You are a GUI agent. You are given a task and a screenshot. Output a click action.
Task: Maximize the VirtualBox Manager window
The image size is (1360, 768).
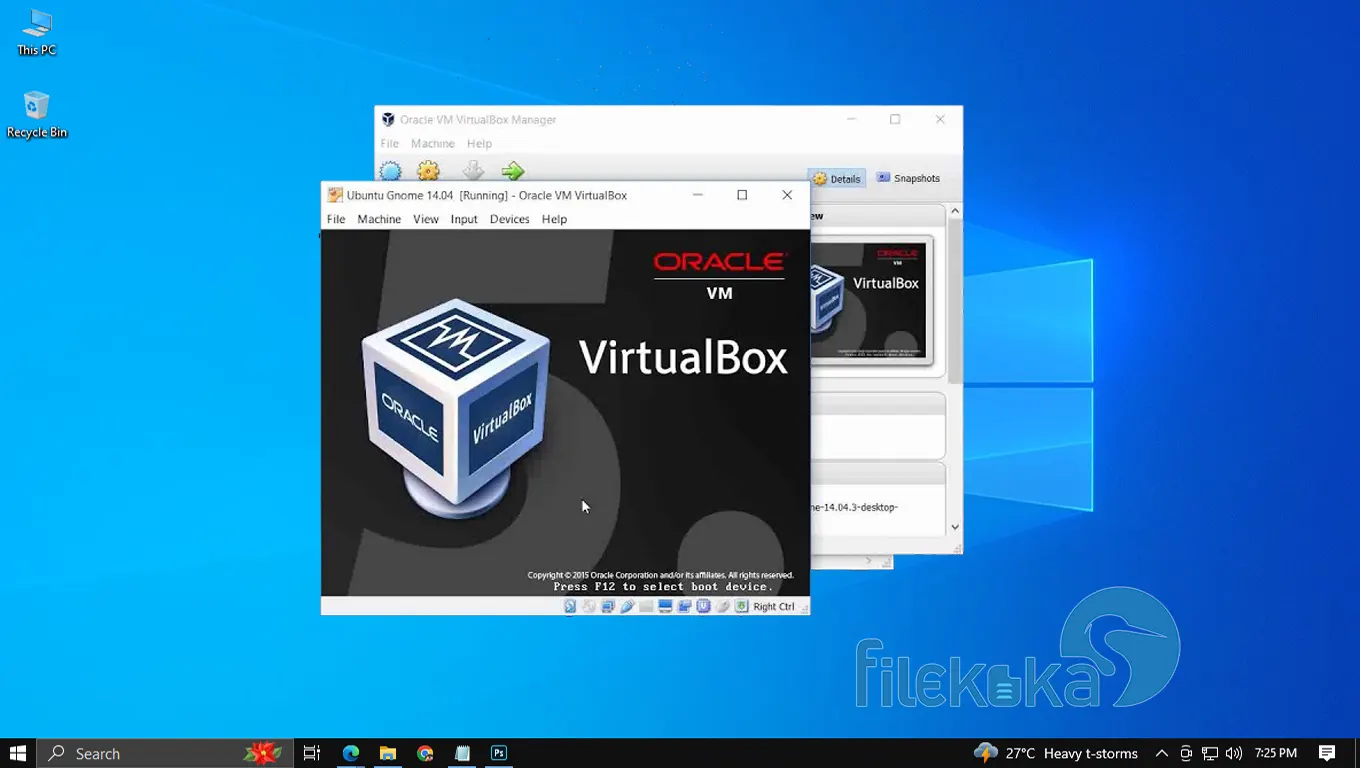pos(895,119)
